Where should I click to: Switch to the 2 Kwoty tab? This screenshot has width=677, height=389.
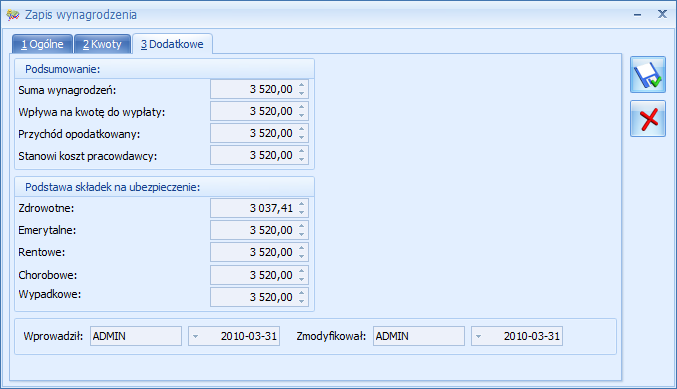[102, 44]
